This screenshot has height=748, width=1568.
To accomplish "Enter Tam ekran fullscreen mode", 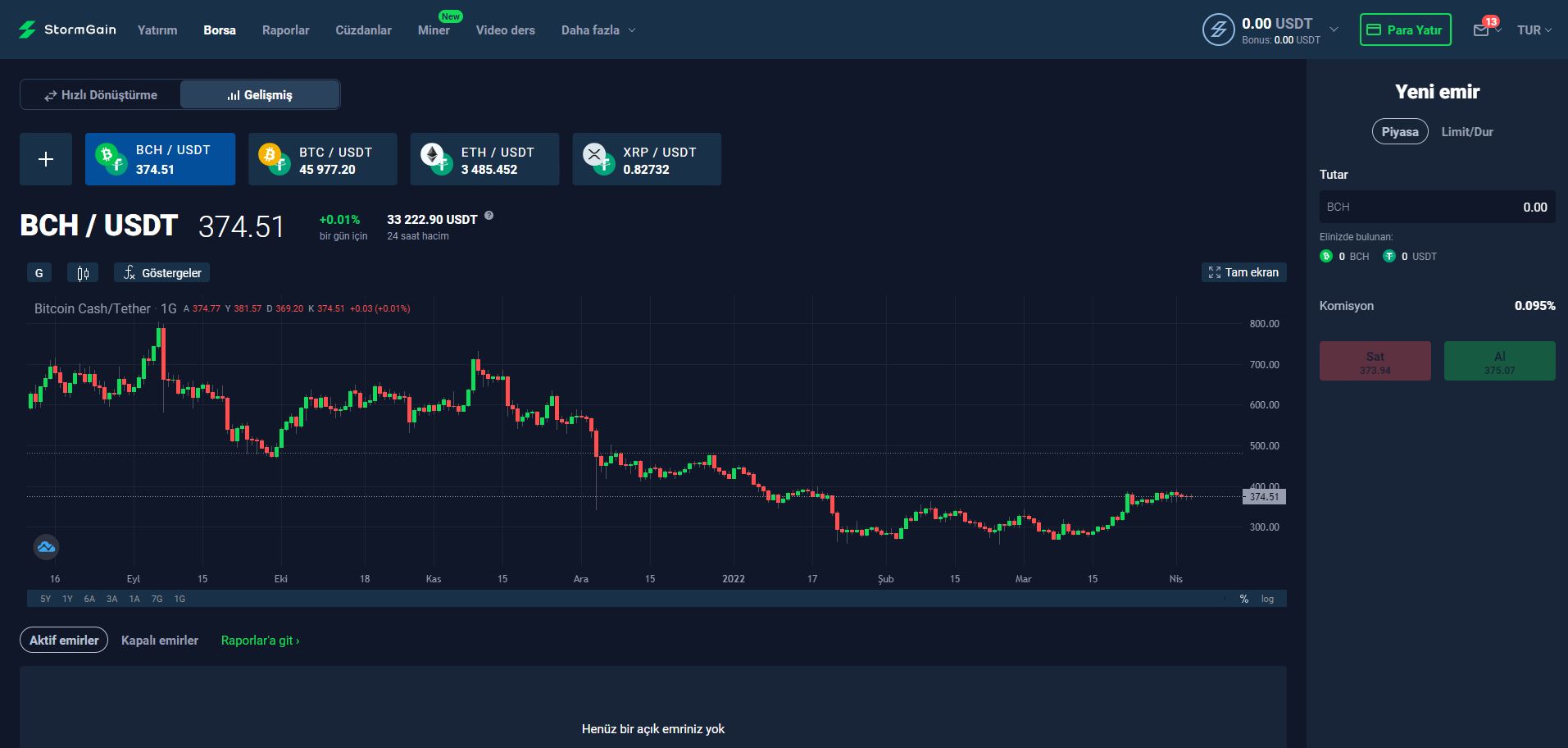I will coord(1243,272).
